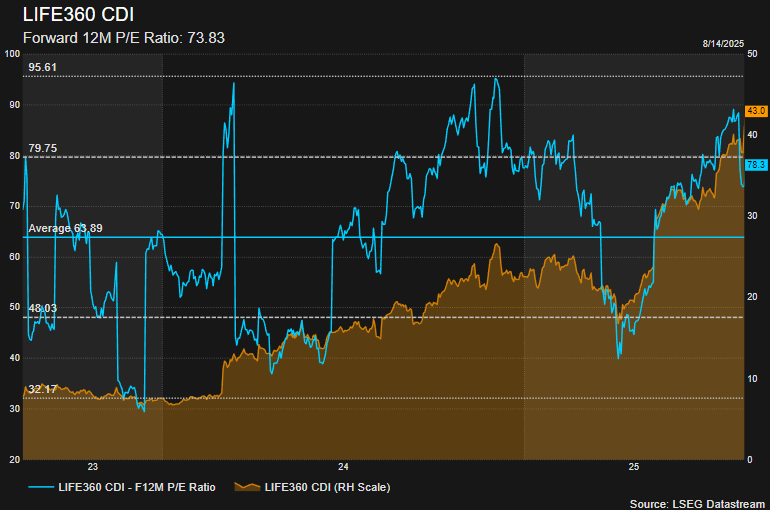770x510 pixels.
Task: Click the 32.17 lower band label
Action: click(43, 389)
